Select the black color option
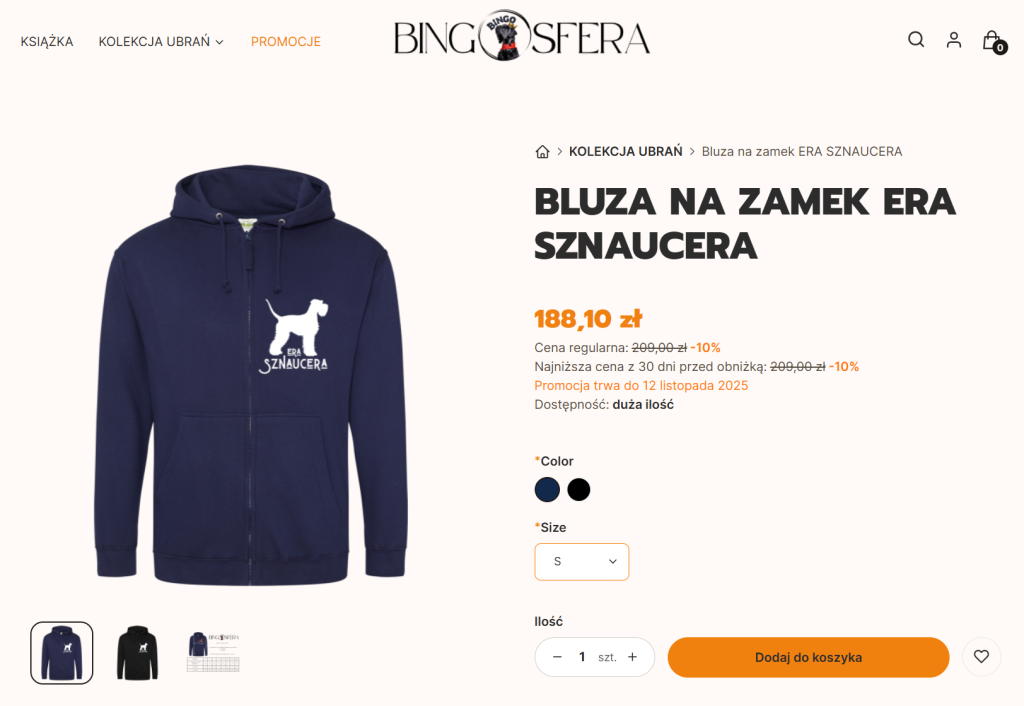This screenshot has width=1024, height=706. pyautogui.click(x=579, y=489)
